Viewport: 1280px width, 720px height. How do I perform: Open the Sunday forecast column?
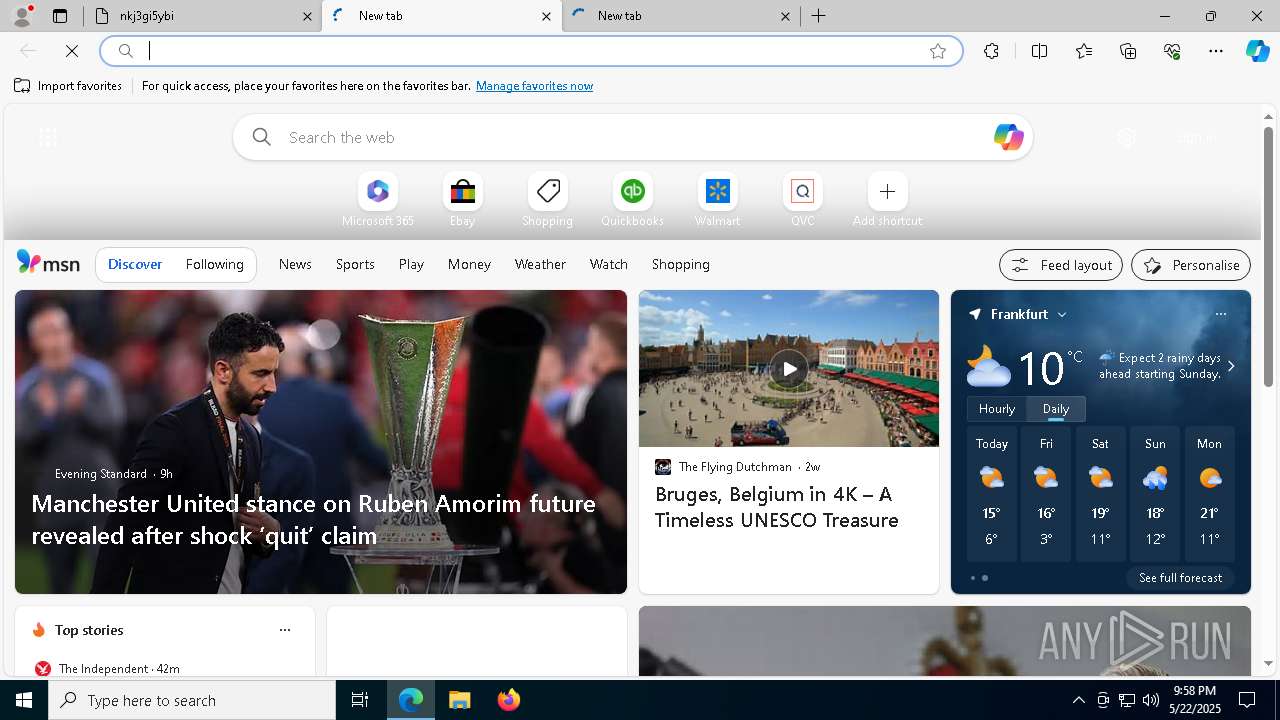coord(1155,495)
